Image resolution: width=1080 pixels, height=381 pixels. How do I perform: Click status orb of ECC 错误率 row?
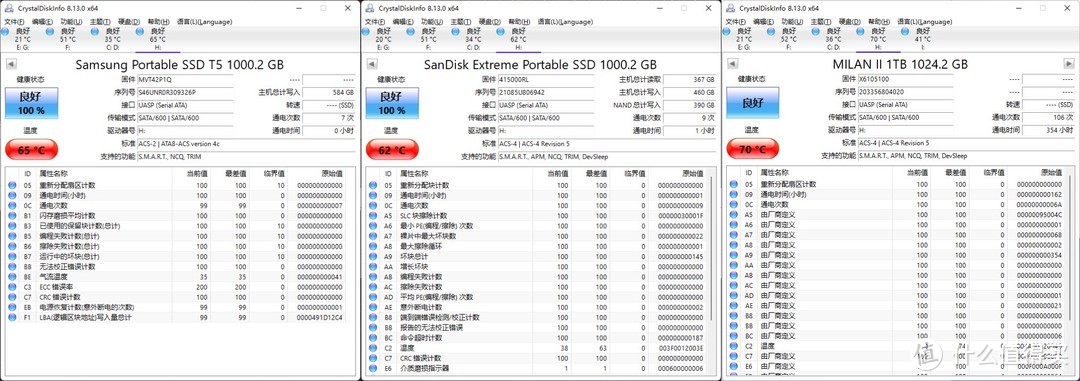click(x=12, y=287)
